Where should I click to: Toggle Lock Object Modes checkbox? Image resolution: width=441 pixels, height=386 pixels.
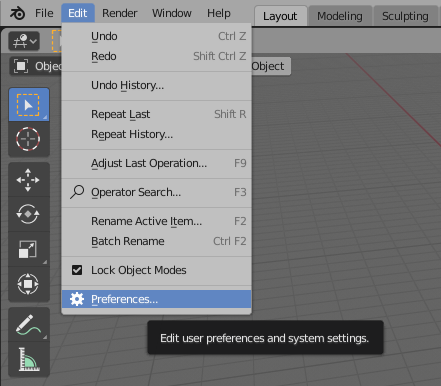coord(77,270)
